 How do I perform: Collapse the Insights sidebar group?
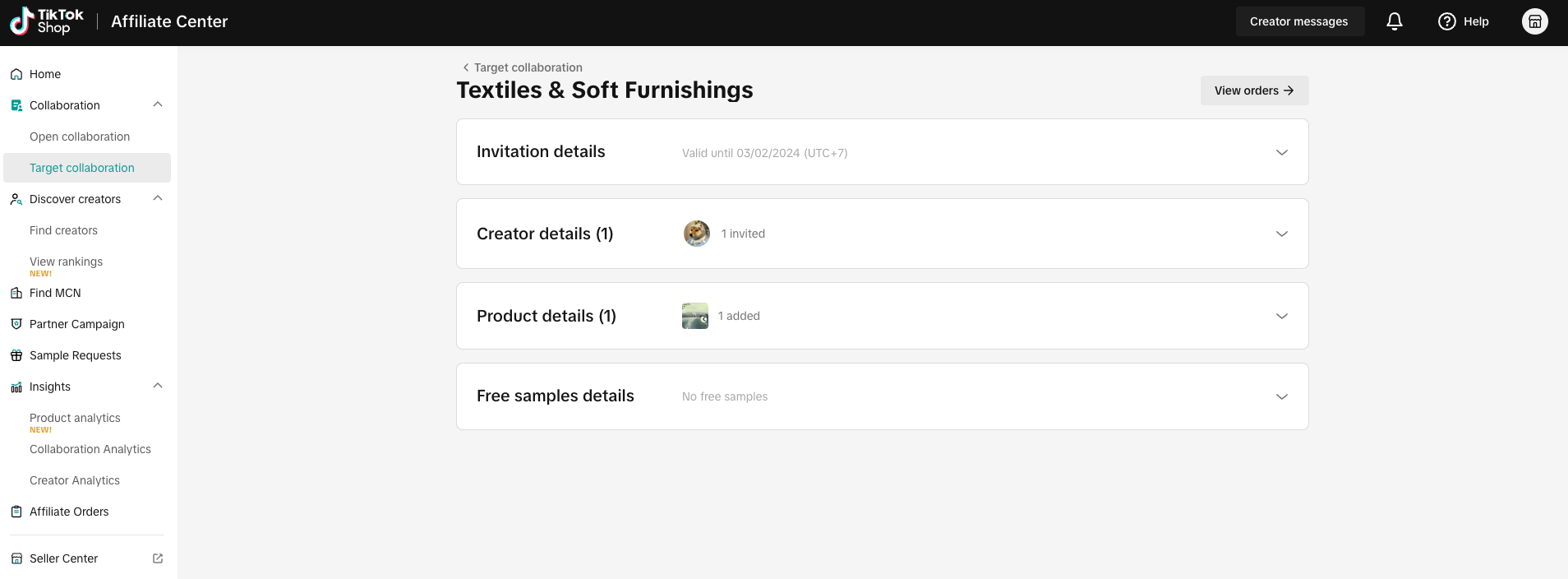point(158,386)
